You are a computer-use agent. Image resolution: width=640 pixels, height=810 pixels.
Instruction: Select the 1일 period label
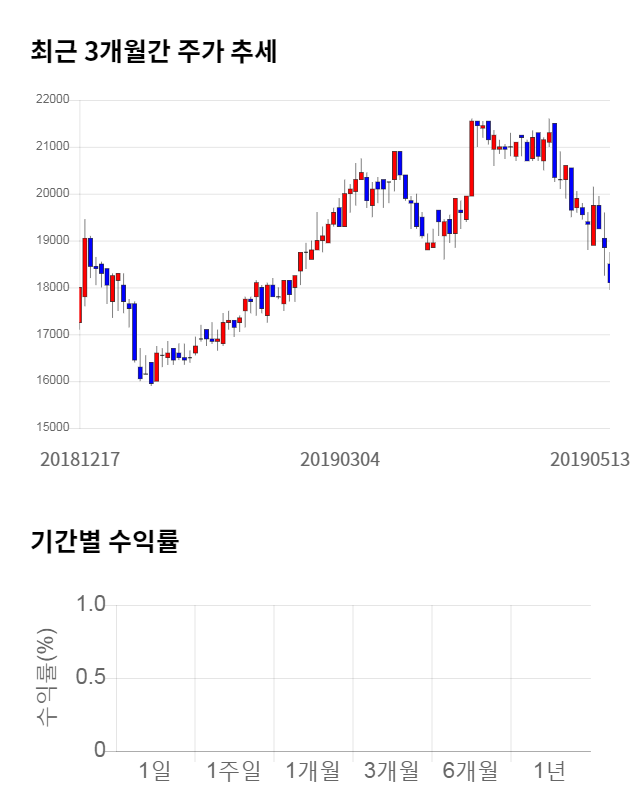pos(155,771)
